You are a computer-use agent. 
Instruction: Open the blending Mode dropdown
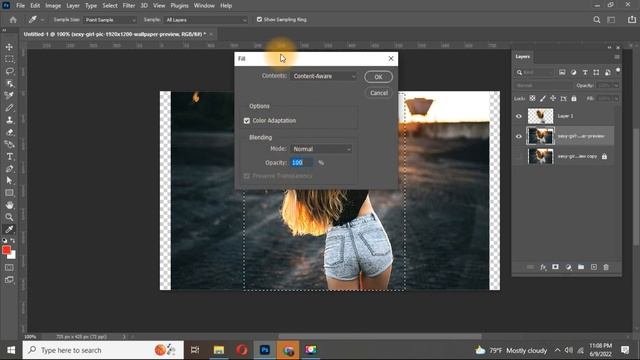click(x=321, y=149)
